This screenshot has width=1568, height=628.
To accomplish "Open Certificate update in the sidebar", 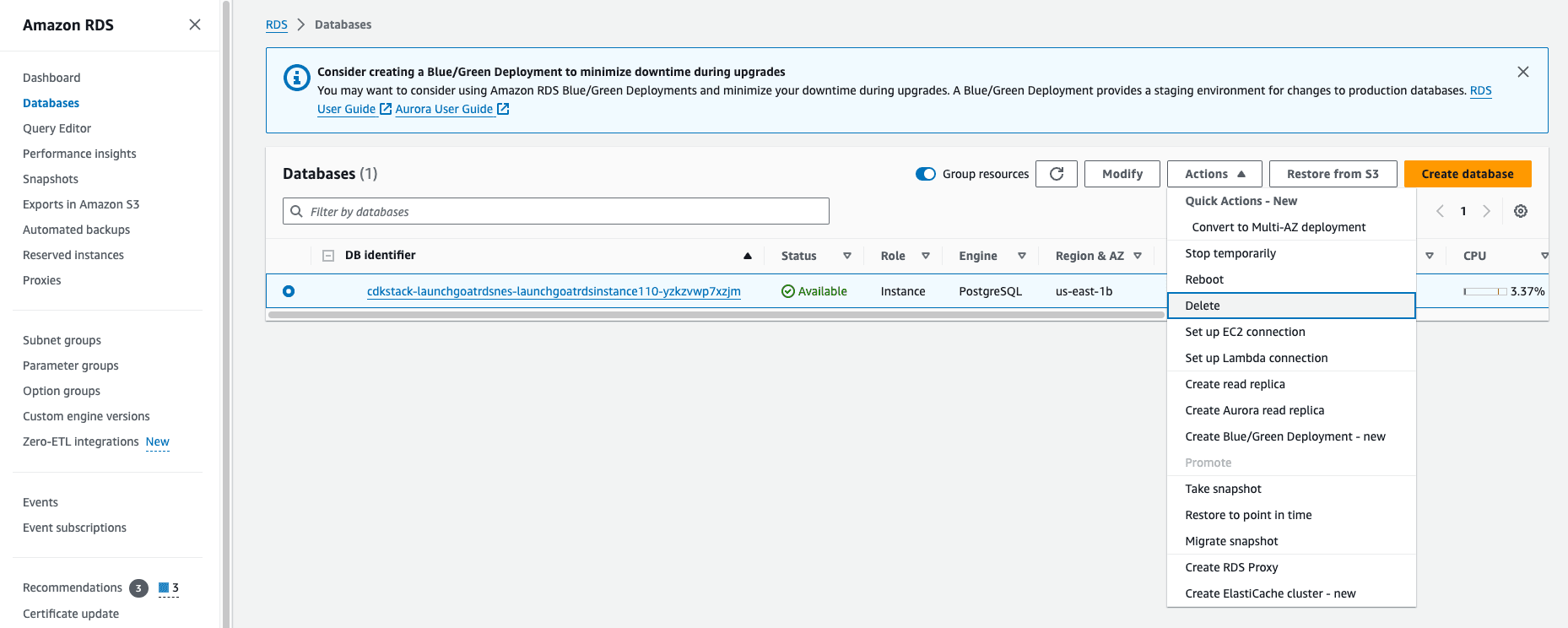I will (x=71, y=614).
